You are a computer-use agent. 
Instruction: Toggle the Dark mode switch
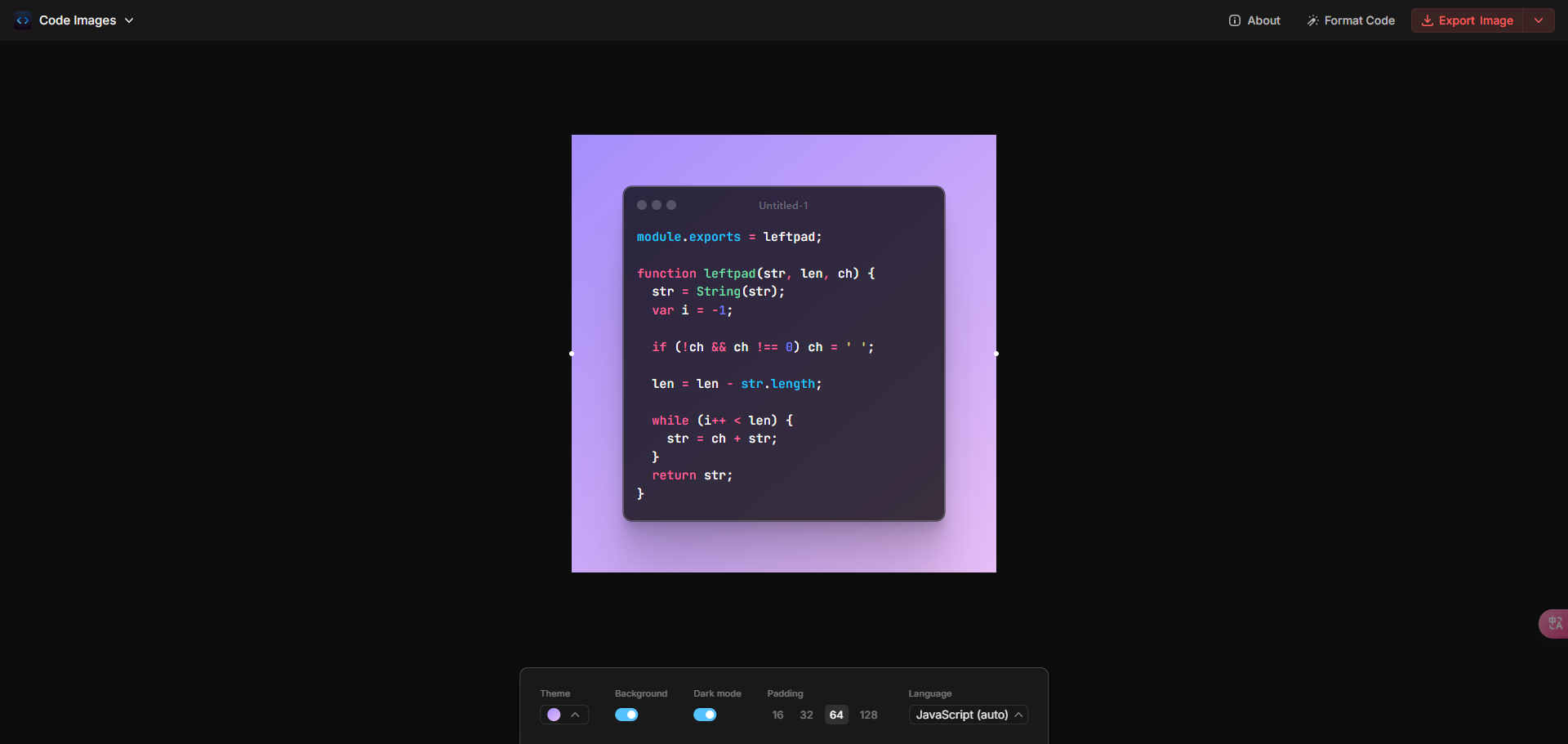pos(705,715)
